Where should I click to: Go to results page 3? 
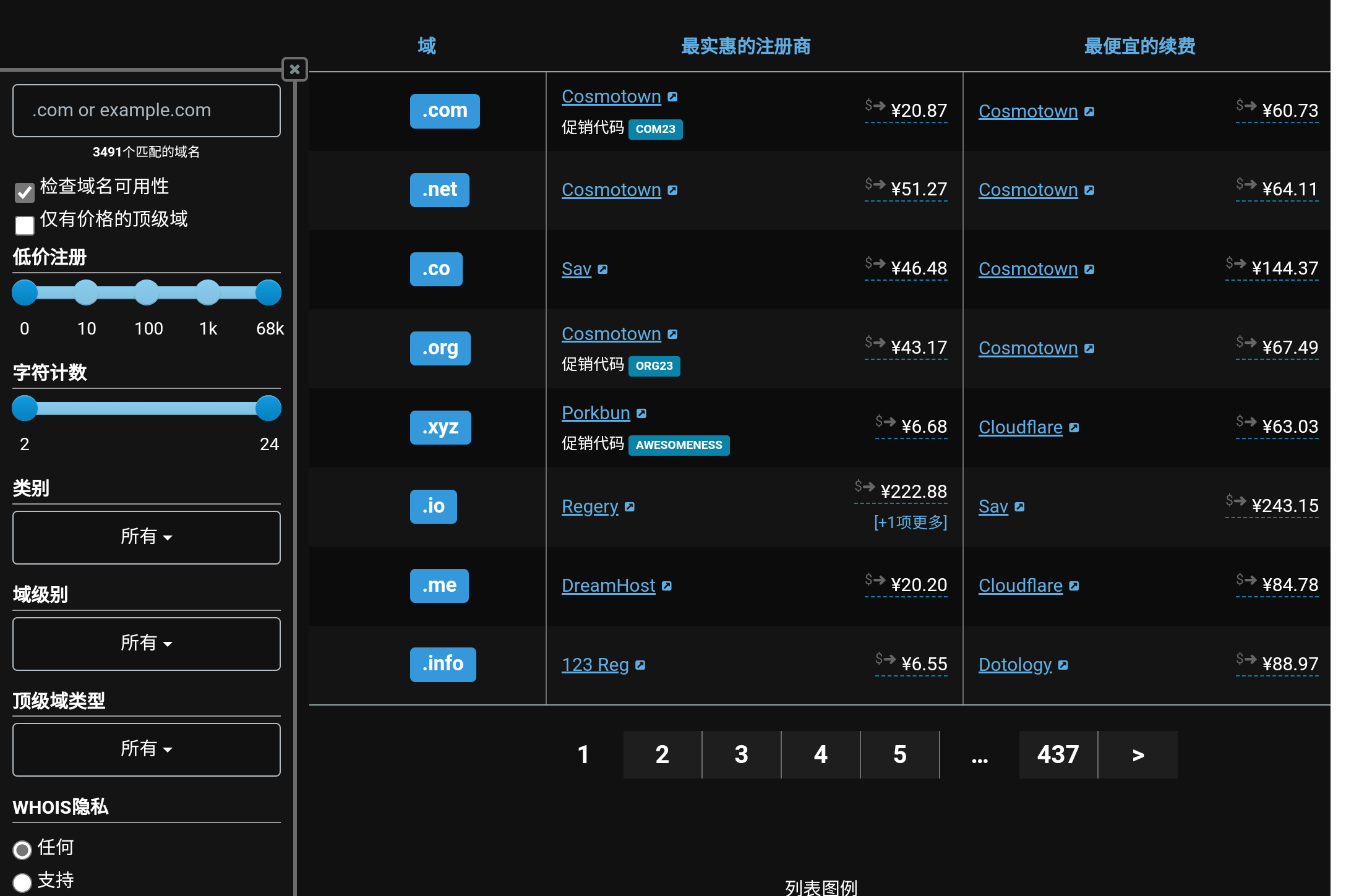[742, 754]
